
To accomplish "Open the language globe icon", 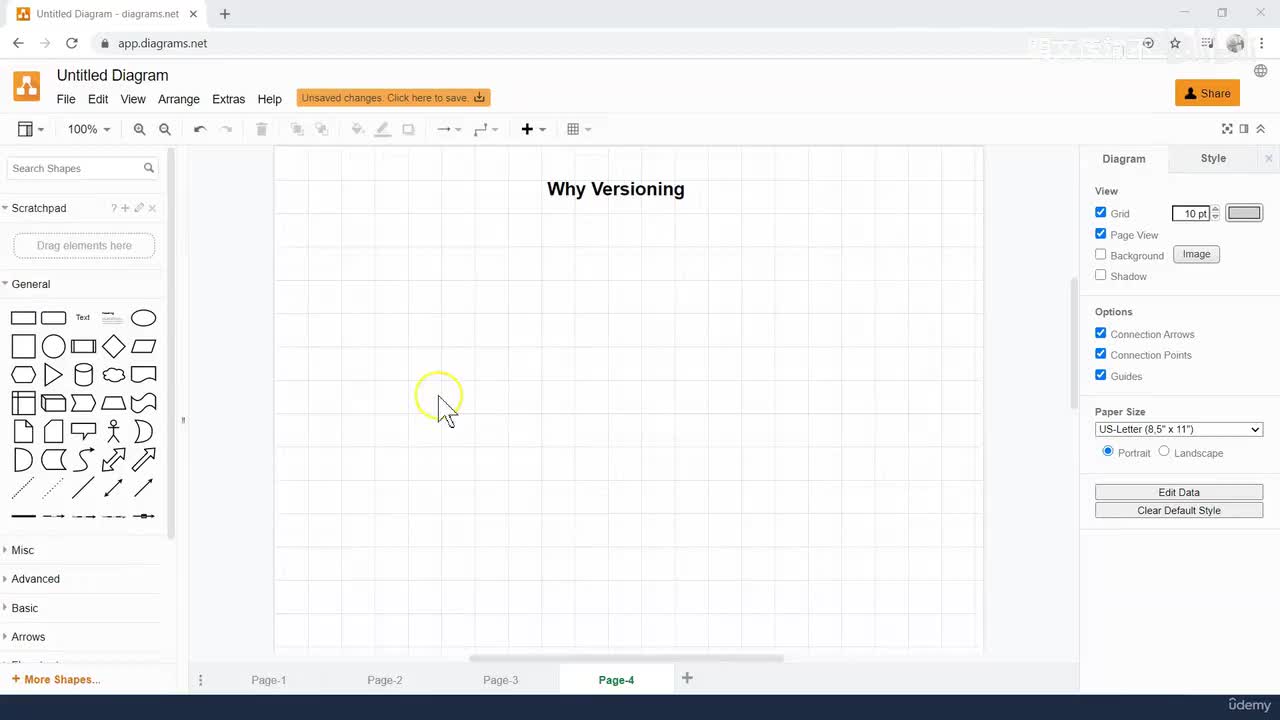I will [x=1261, y=71].
